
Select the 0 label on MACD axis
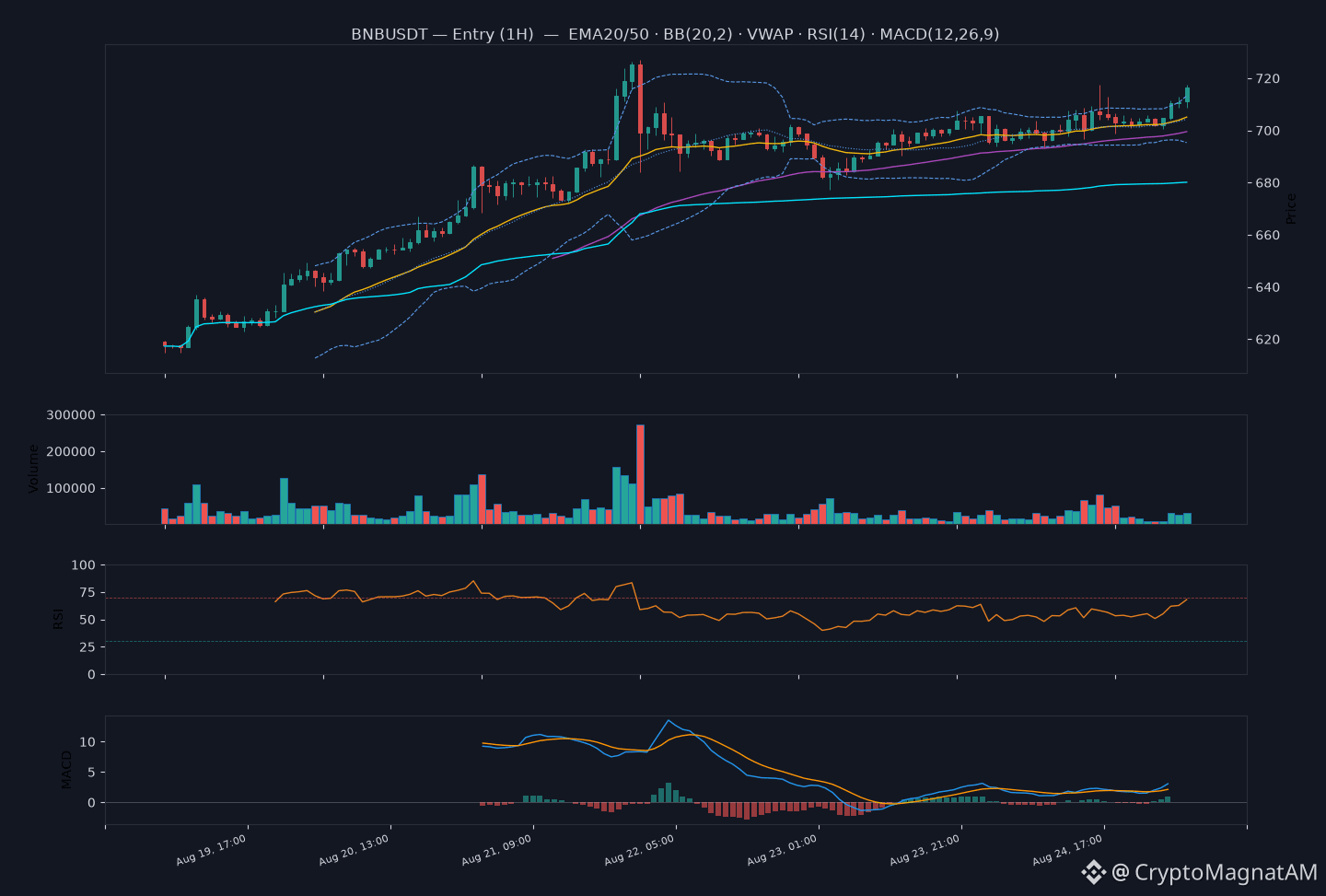point(91,803)
